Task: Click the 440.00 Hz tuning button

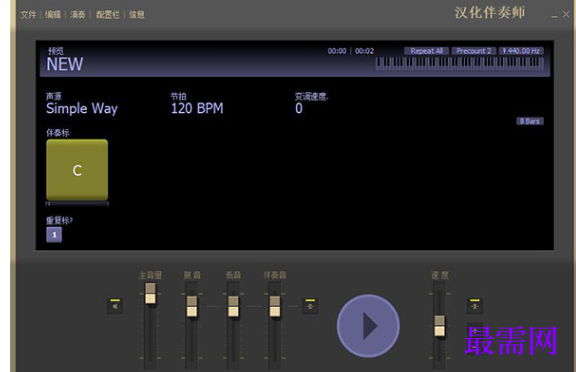Action: [521, 51]
